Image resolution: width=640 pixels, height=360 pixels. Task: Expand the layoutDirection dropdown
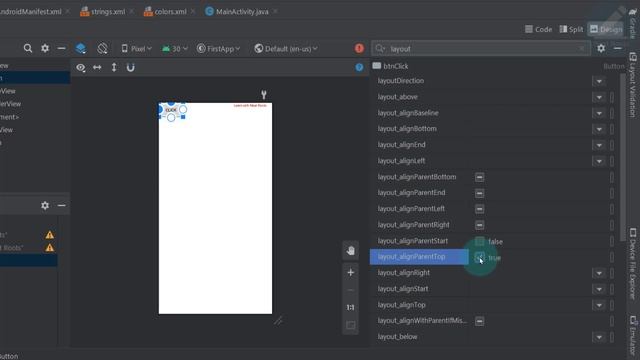(599, 81)
